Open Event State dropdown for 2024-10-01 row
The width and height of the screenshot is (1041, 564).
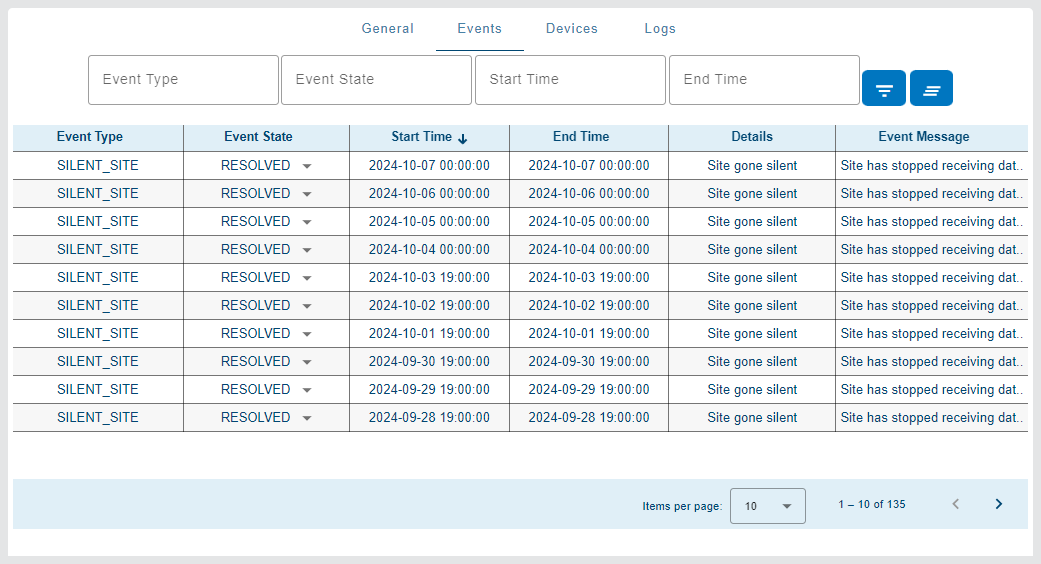[x=307, y=334]
